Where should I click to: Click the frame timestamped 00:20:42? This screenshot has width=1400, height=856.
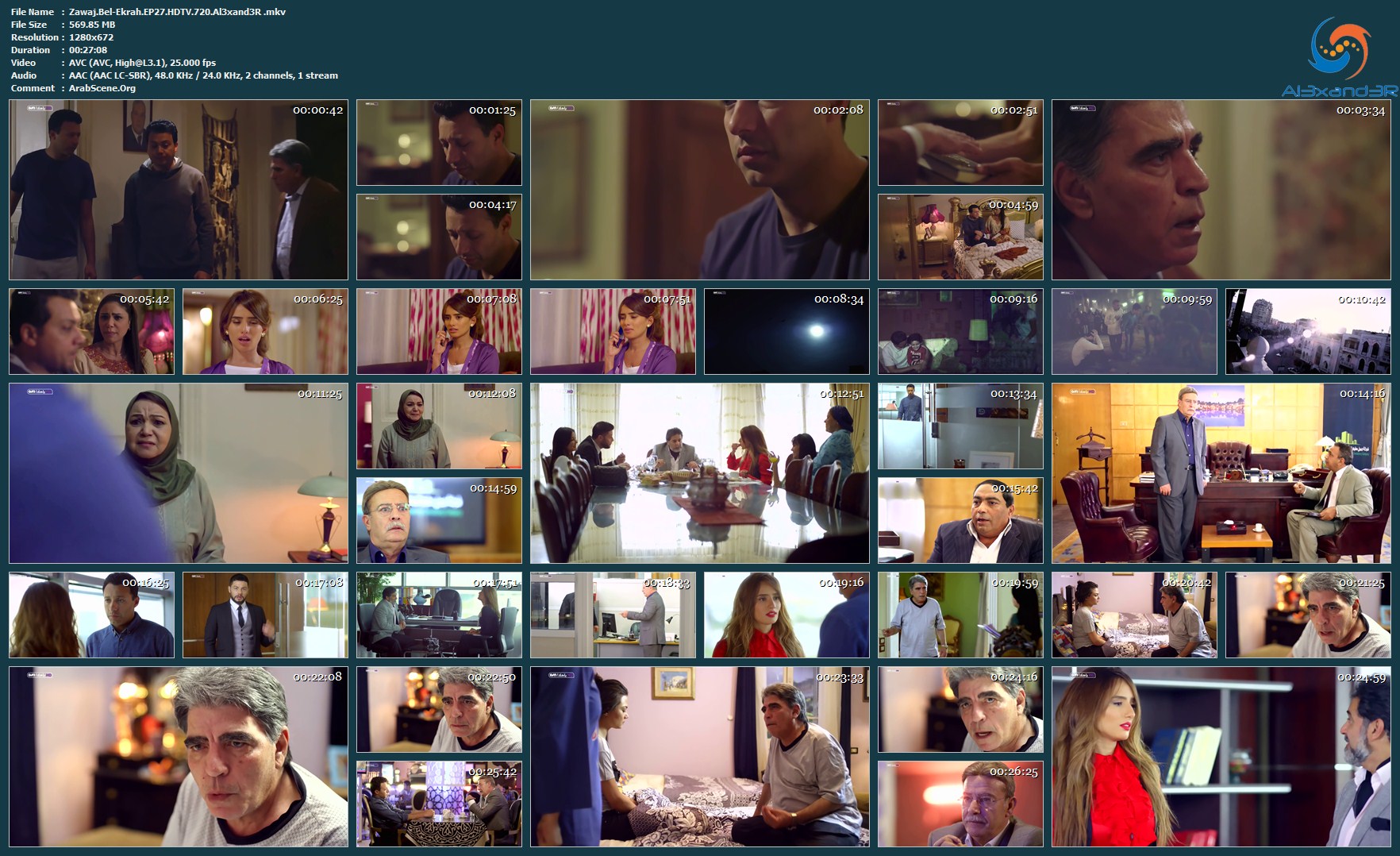tap(1134, 615)
